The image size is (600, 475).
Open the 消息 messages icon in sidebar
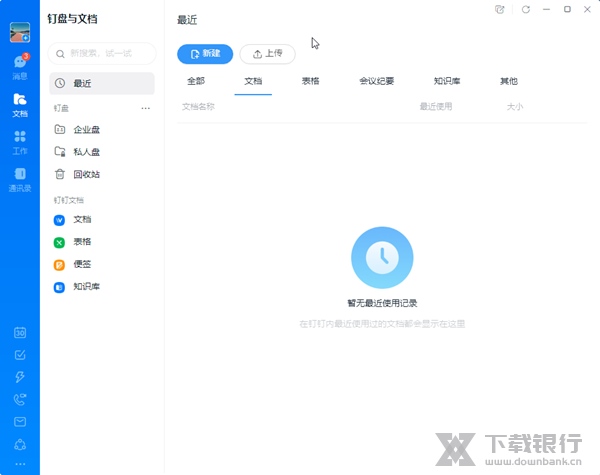(20, 66)
